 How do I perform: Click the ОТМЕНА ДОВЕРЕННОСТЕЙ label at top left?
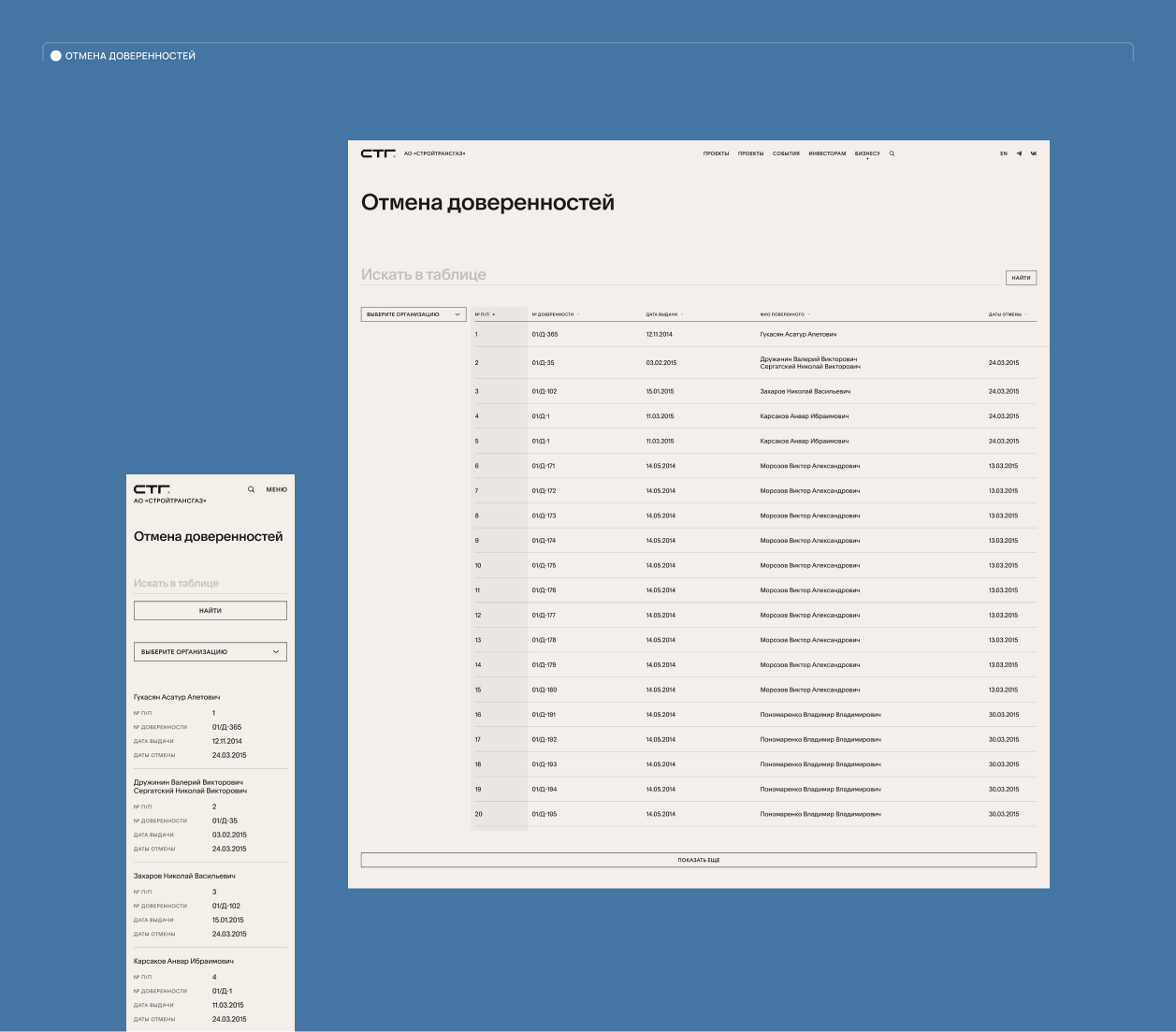click(130, 56)
